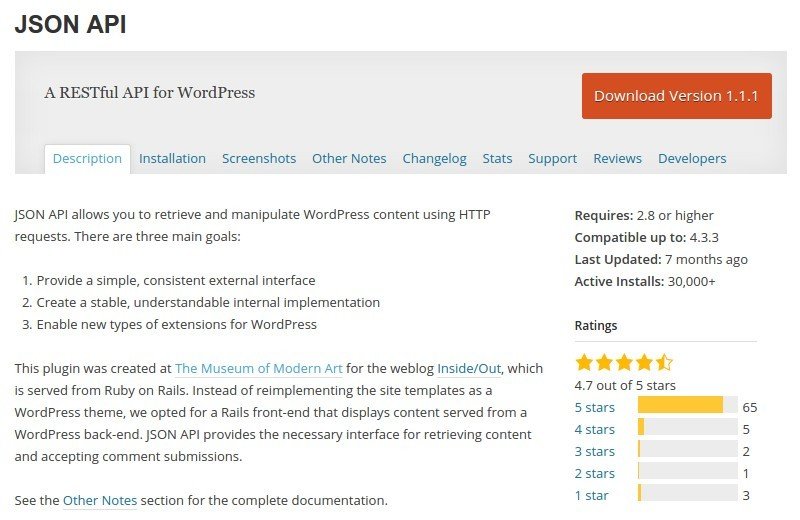Screen dimensions: 800x520
Task: Open the Other Notes tab
Action: point(349,159)
